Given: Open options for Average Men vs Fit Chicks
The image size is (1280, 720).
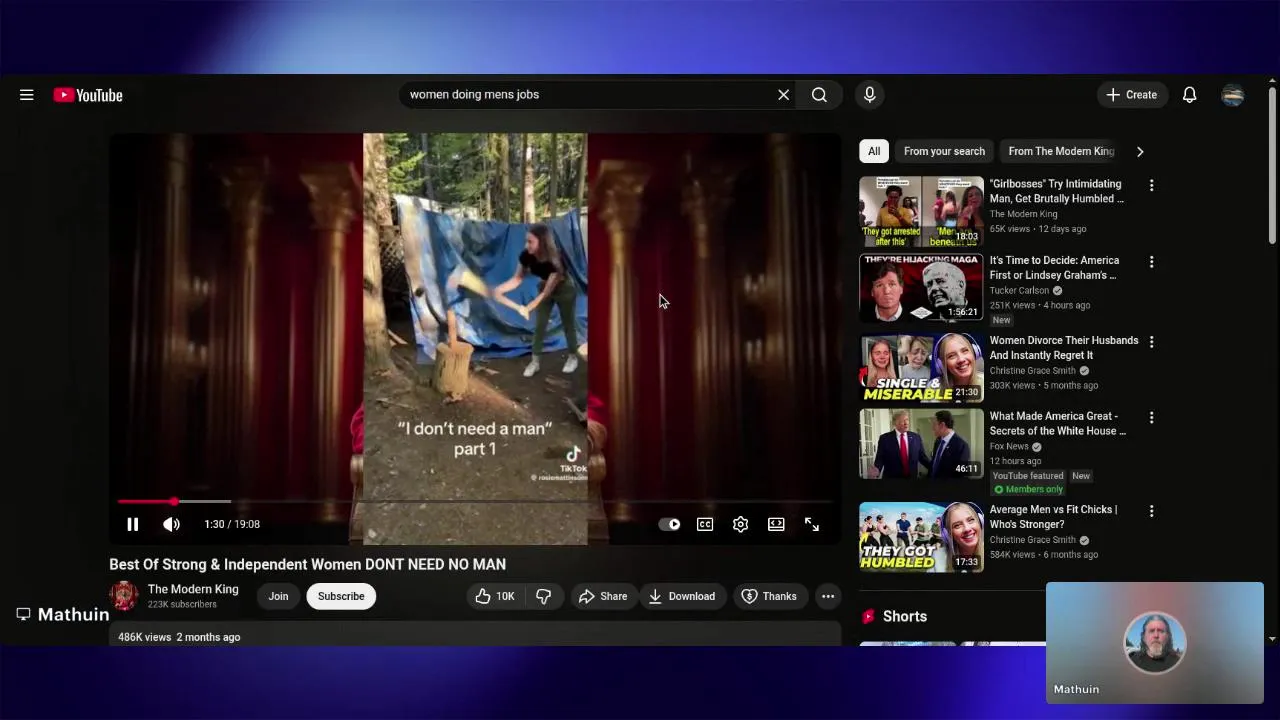Looking at the screenshot, I should 1151,511.
